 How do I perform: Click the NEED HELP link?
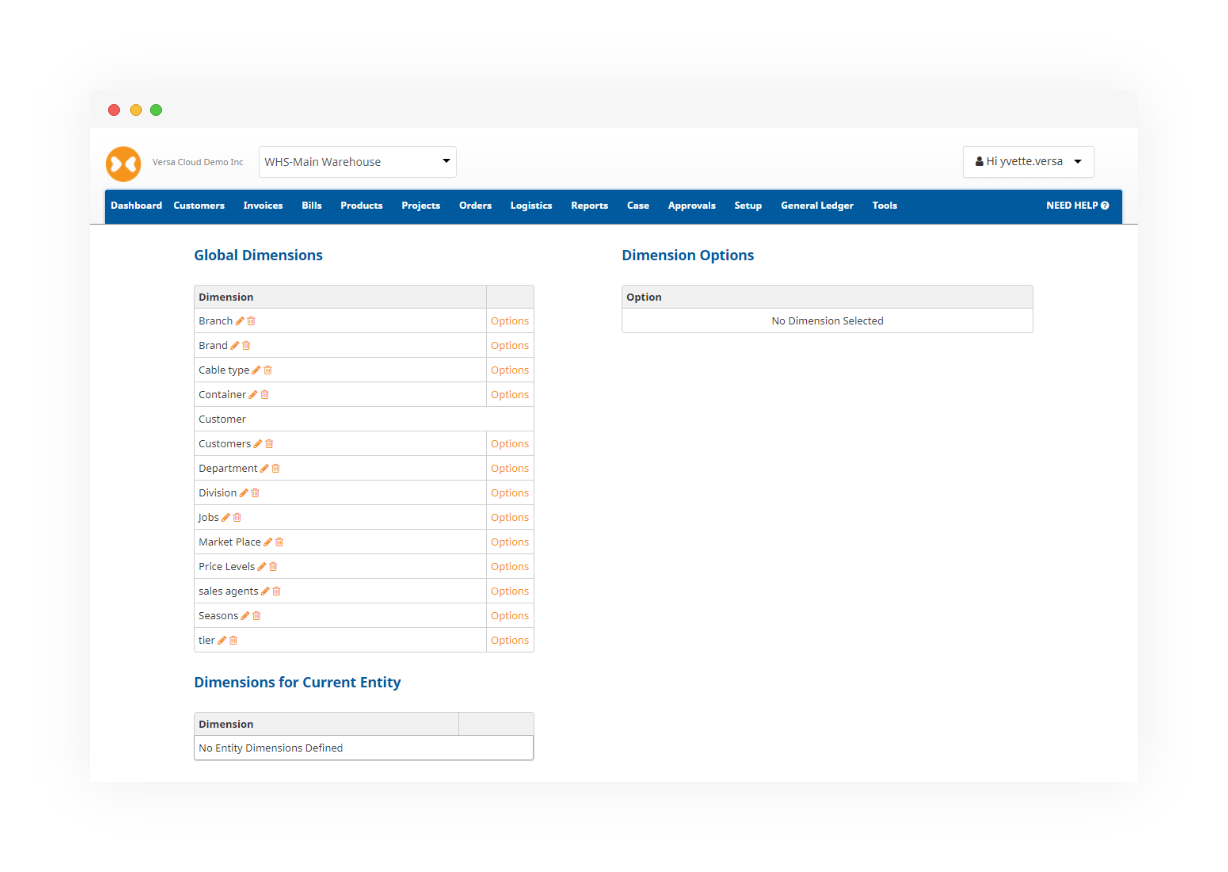coord(1078,206)
